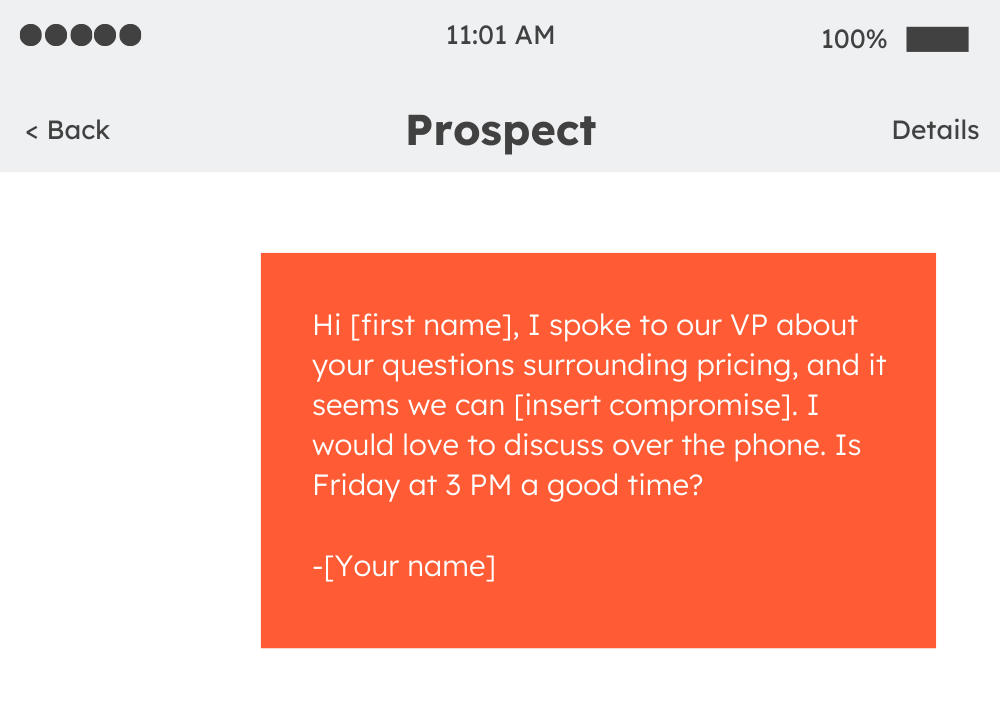1000x714 pixels.
Task: Tap the last signal strength dot
Action: (130, 35)
